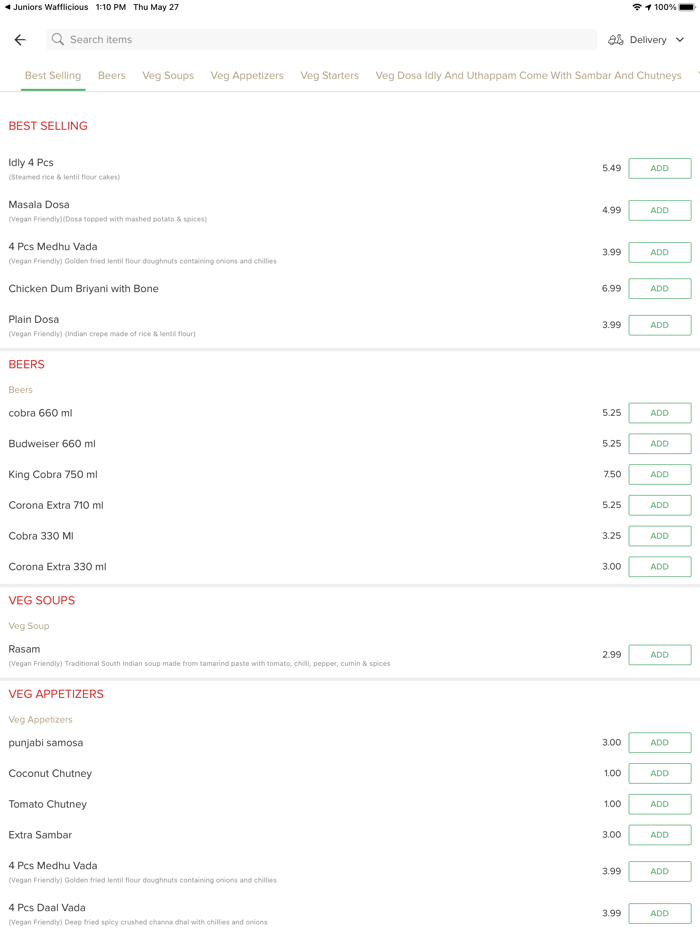
Task: Add Rasam soup to cart
Action: coord(659,655)
